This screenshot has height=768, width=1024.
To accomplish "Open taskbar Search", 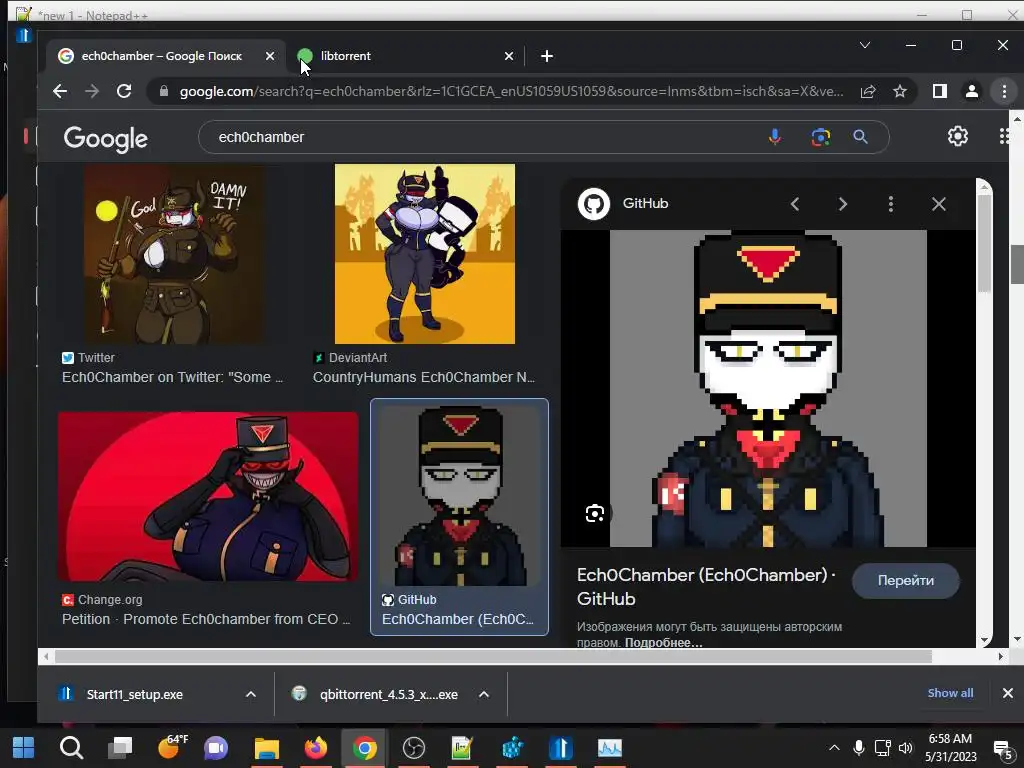I will 71,748.
